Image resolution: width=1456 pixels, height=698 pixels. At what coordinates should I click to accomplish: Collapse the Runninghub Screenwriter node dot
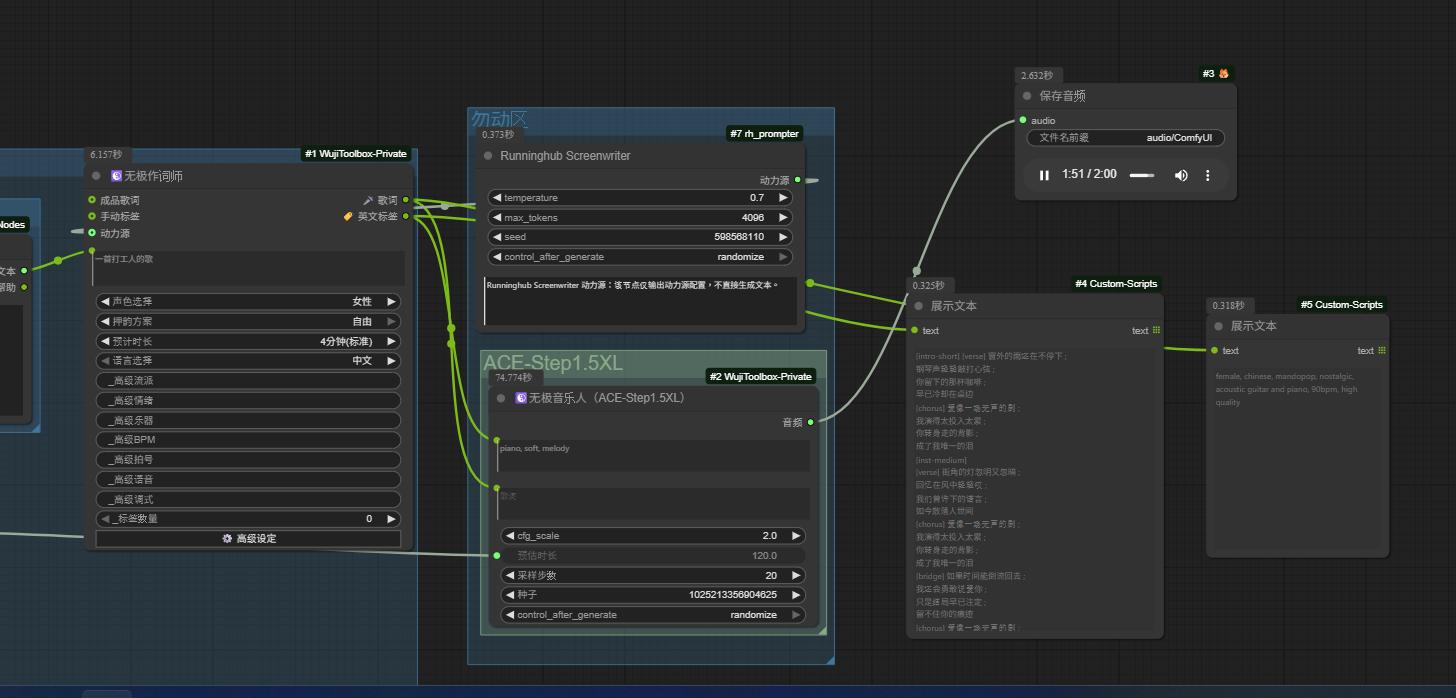pos(488,156)
